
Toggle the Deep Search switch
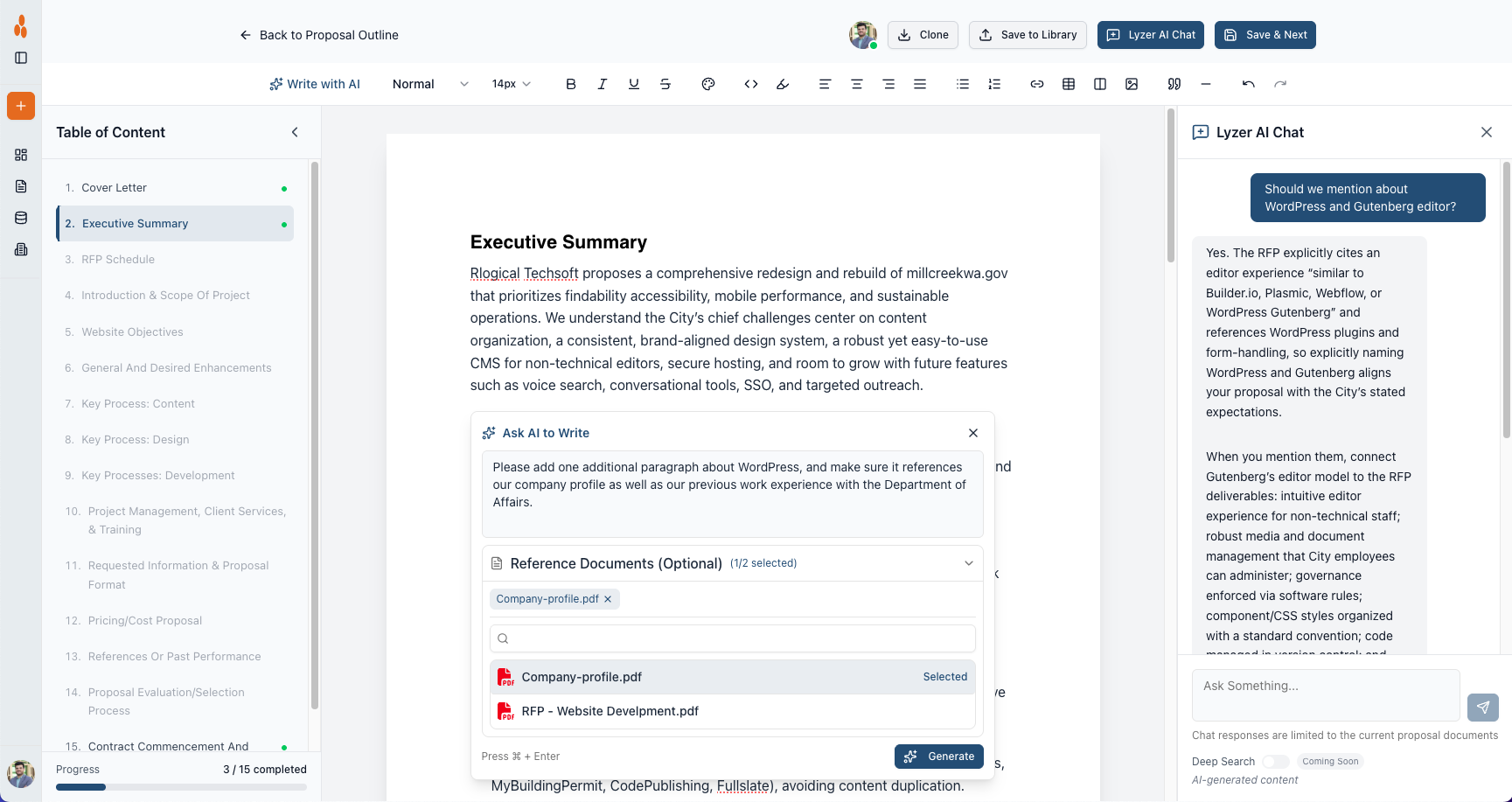coord(1275,762)
